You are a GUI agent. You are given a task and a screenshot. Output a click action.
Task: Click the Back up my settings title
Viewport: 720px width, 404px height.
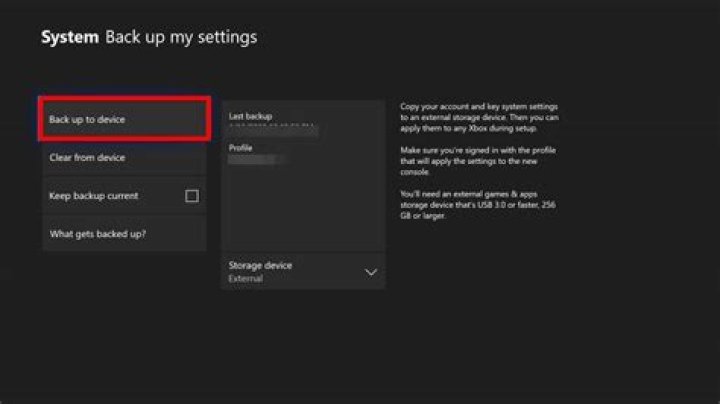181,38
